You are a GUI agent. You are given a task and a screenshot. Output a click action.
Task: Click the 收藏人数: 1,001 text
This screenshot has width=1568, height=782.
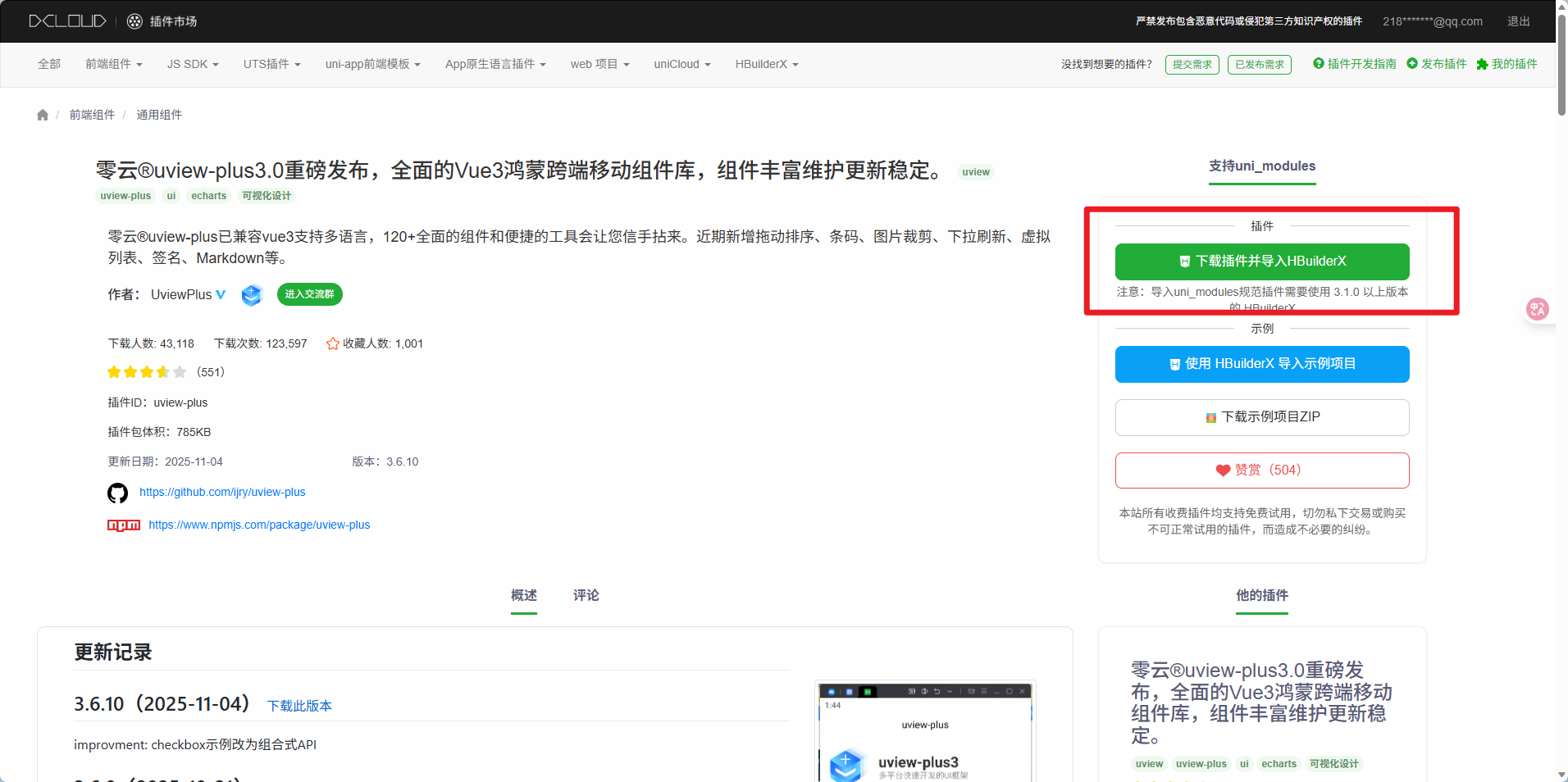(x=383, y=343)
